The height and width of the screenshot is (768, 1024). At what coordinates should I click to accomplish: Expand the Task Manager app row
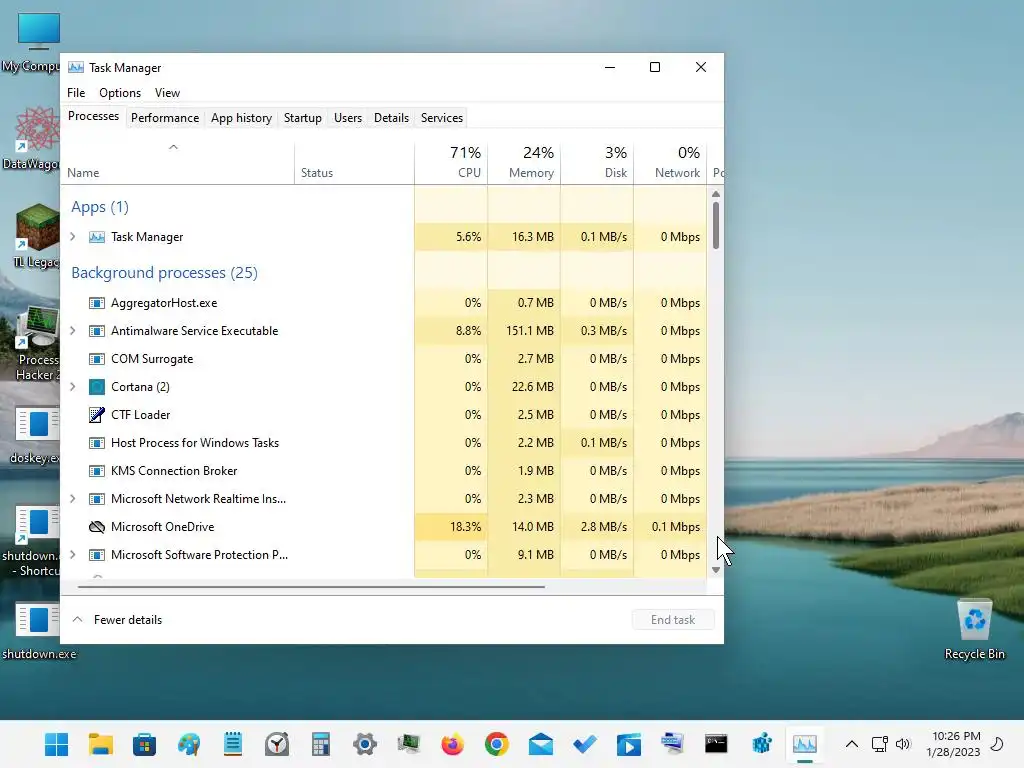73,236
